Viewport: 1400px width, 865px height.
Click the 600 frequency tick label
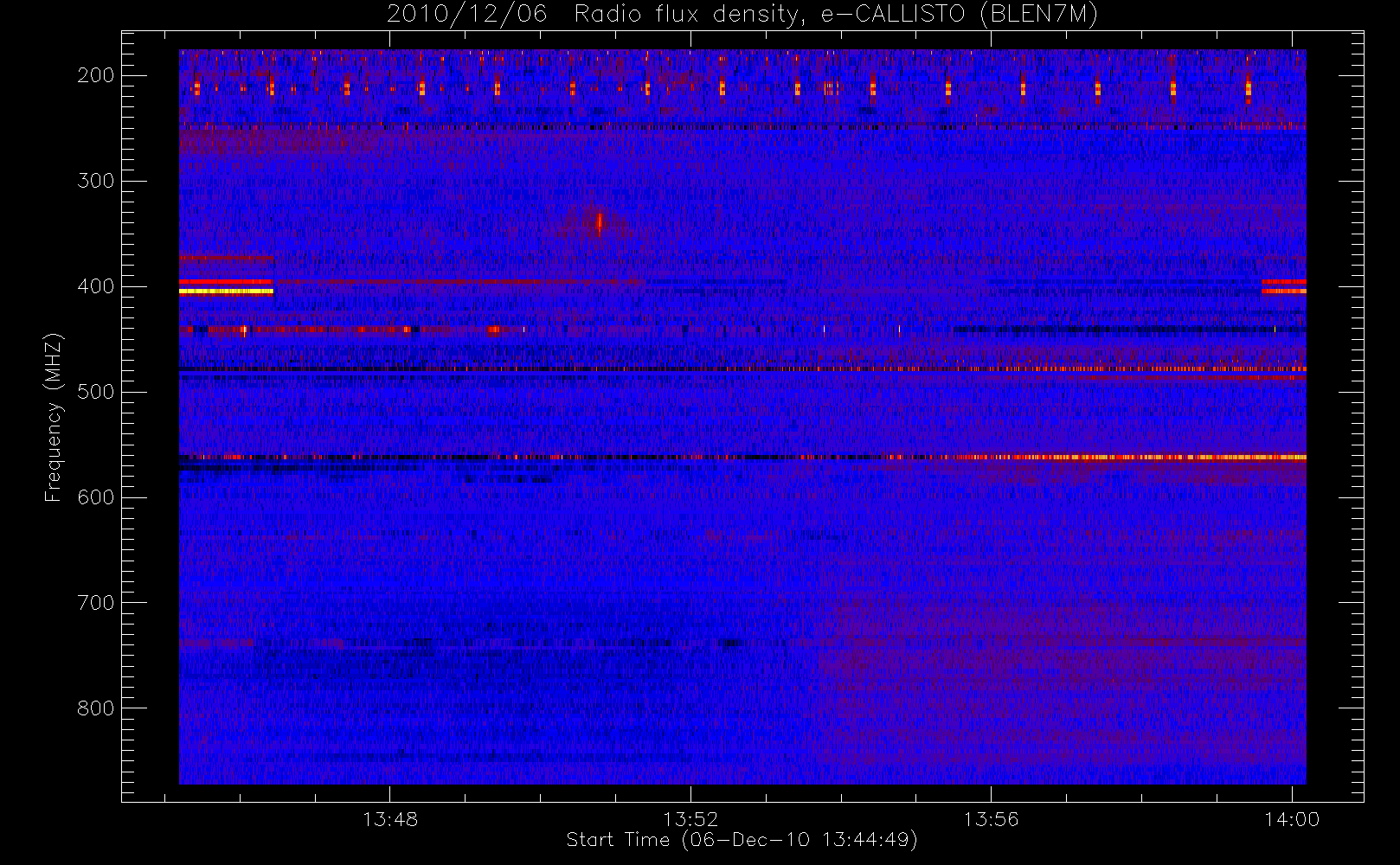click(96, 497)
